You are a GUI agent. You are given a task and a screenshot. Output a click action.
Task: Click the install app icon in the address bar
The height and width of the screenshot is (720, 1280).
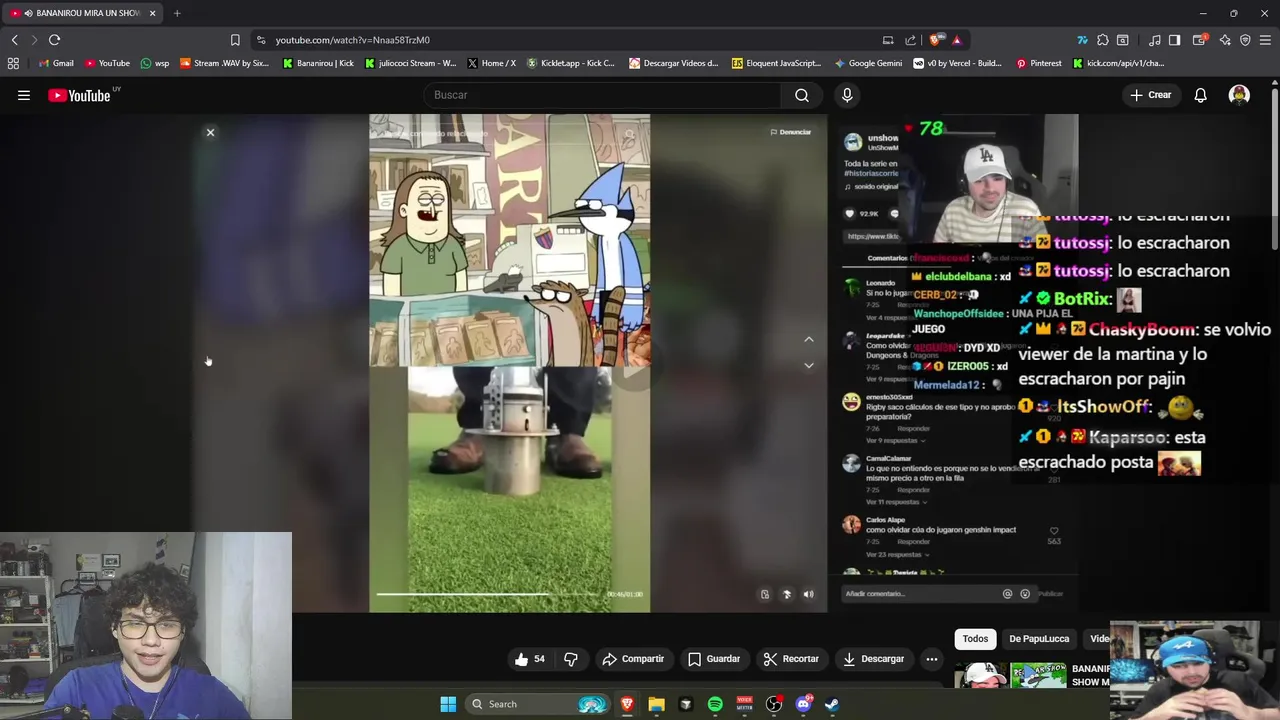[888, 40]
